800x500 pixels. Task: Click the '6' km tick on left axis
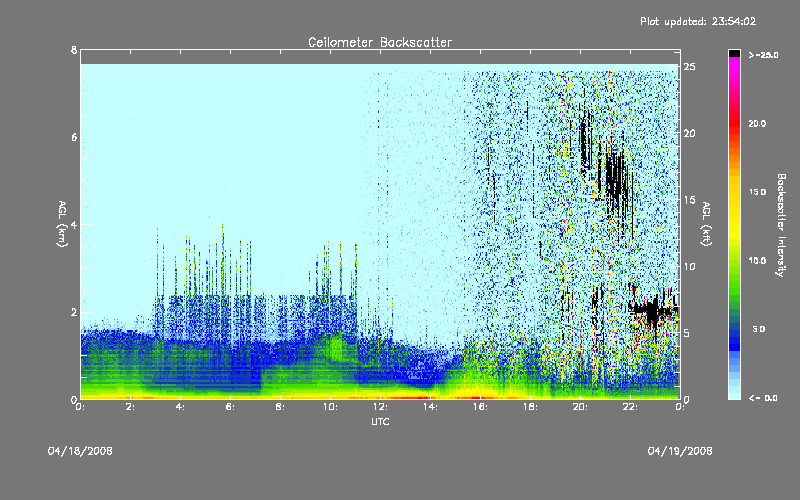tap(74, 137)
